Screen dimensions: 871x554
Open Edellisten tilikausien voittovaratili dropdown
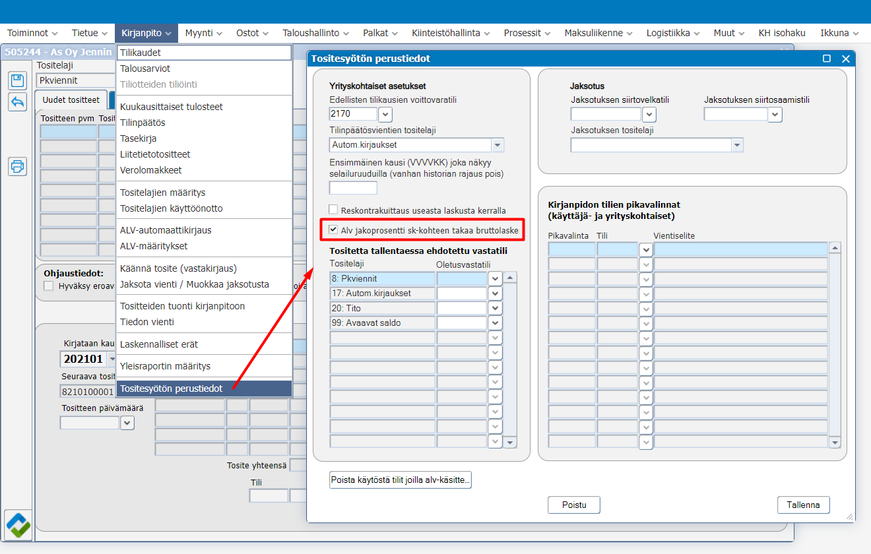[x=385, y=115]
